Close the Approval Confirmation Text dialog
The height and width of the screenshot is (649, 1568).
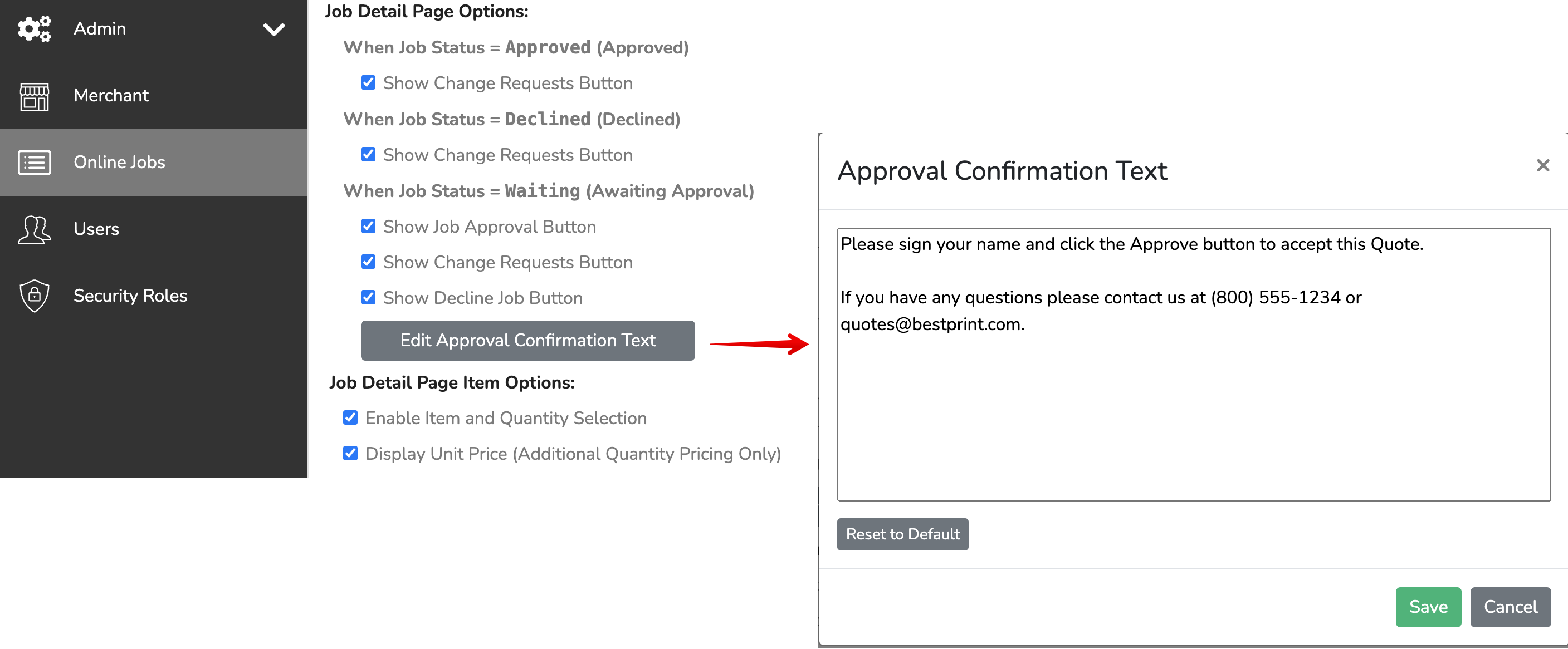[1542, 165]
